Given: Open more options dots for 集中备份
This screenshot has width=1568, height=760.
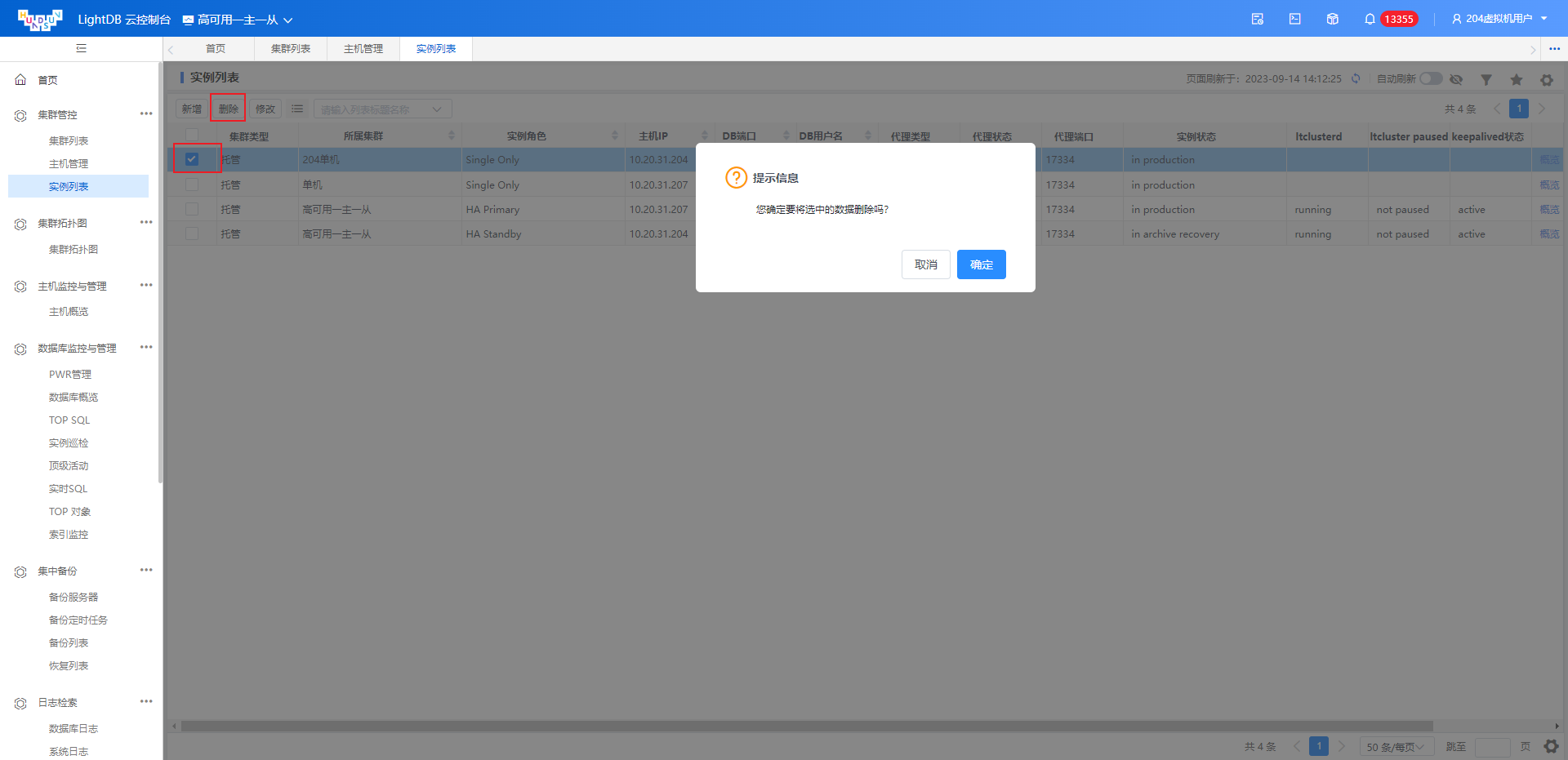Looking at the screenshot, I should point(146,570).
